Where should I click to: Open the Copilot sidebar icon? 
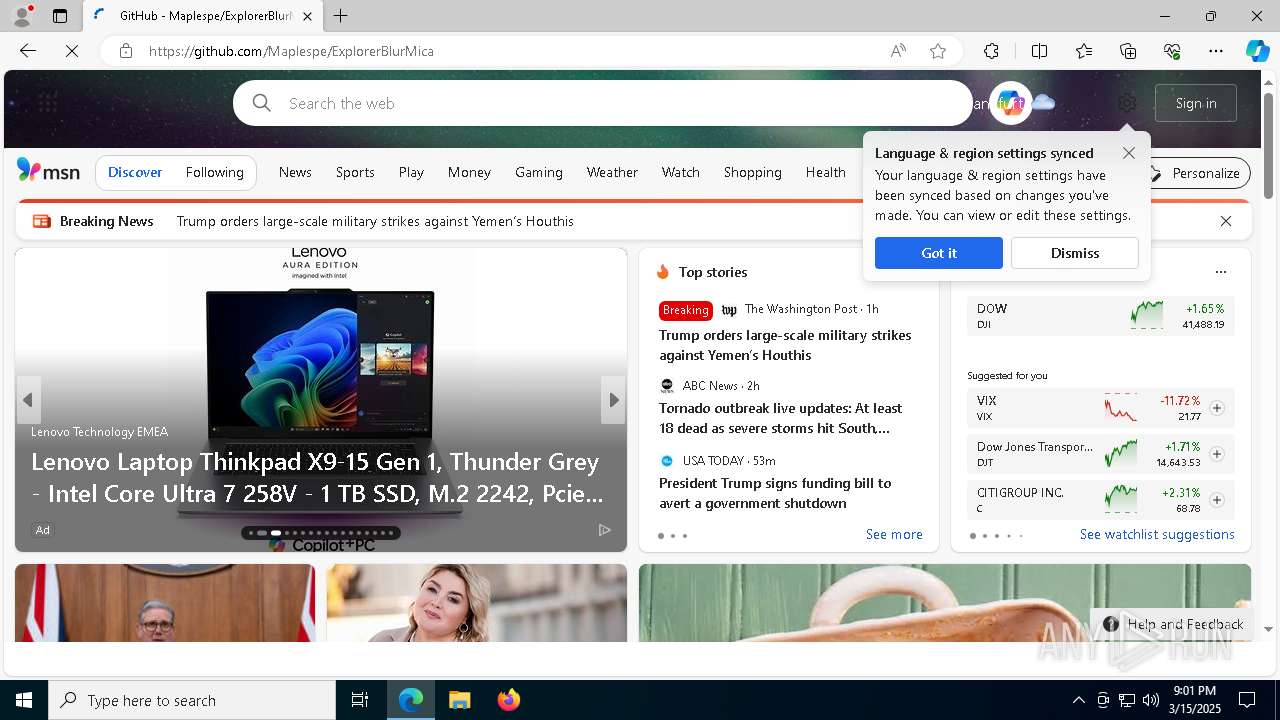coord(1257,51)
